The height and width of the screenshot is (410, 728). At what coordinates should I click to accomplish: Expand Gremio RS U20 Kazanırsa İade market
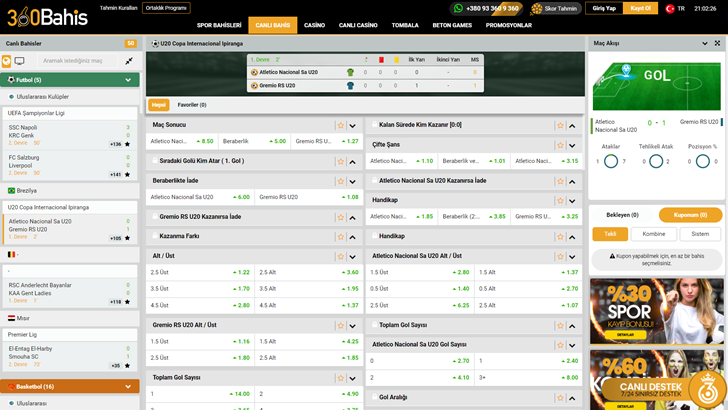[x=353, y=217]
